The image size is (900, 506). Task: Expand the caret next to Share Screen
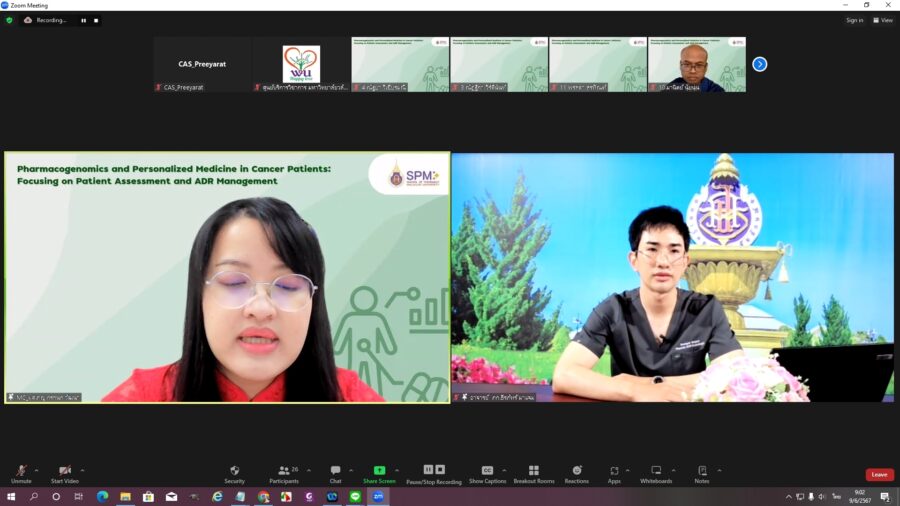[x=397, y=469]
